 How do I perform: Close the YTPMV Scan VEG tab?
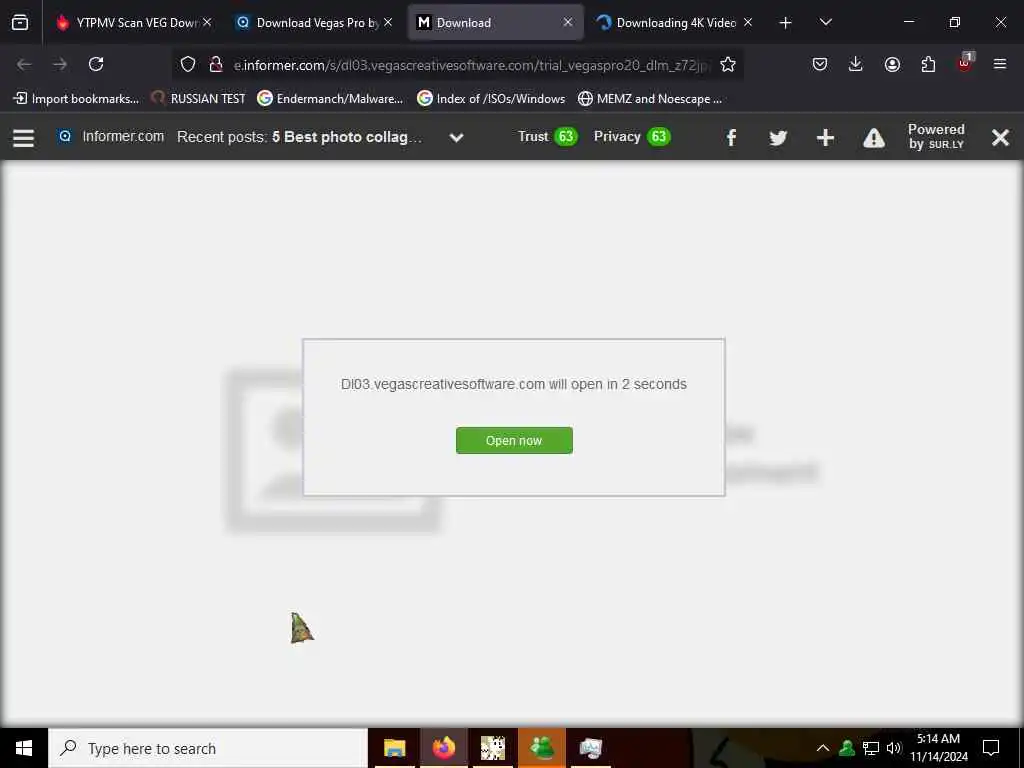click(207, 22)
